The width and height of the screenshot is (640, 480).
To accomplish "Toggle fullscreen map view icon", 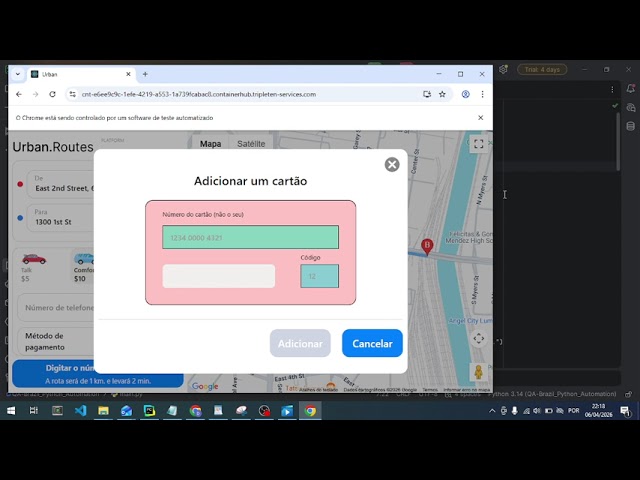I will pos(478,144).
